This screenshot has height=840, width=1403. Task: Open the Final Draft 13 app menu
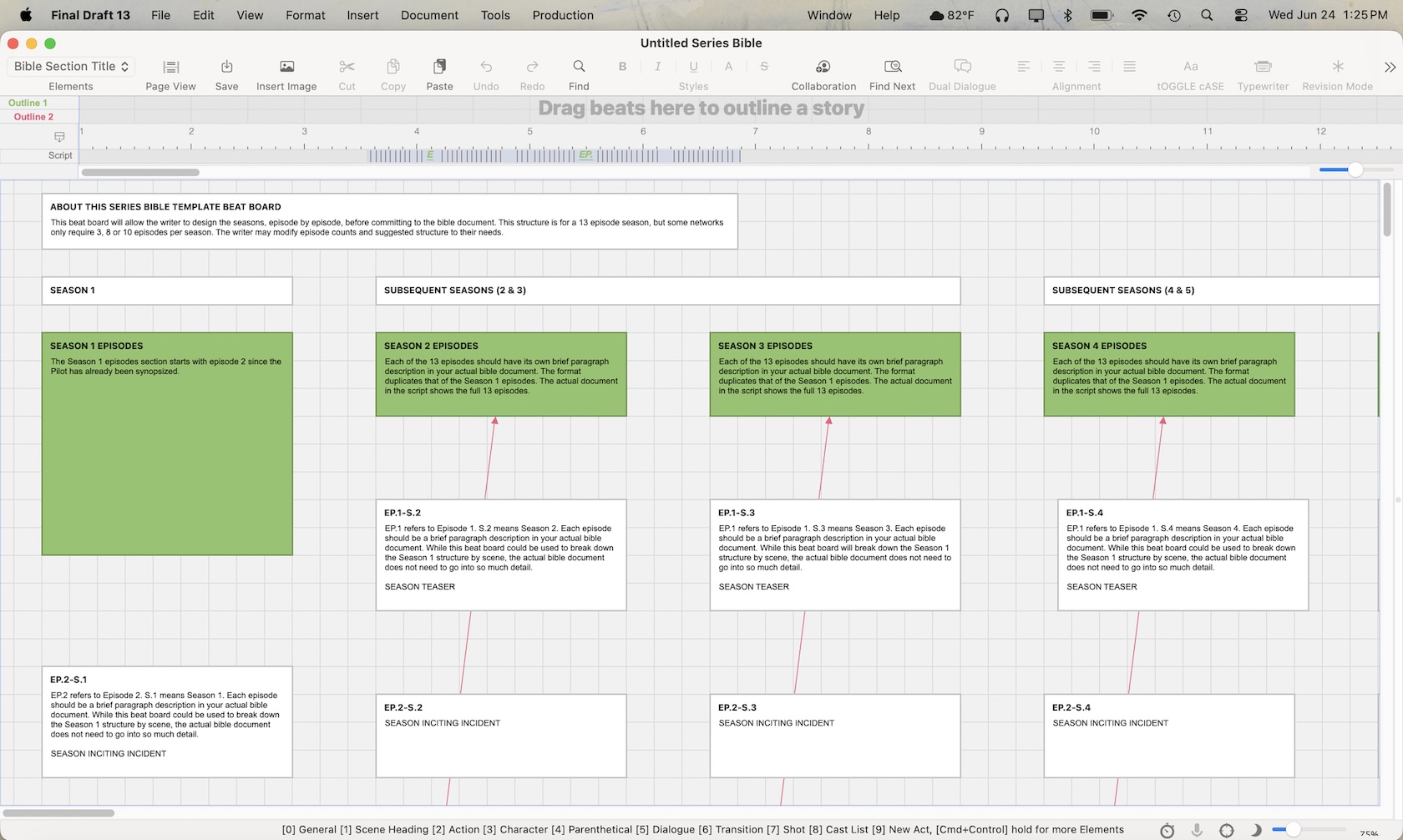[90, 15]
